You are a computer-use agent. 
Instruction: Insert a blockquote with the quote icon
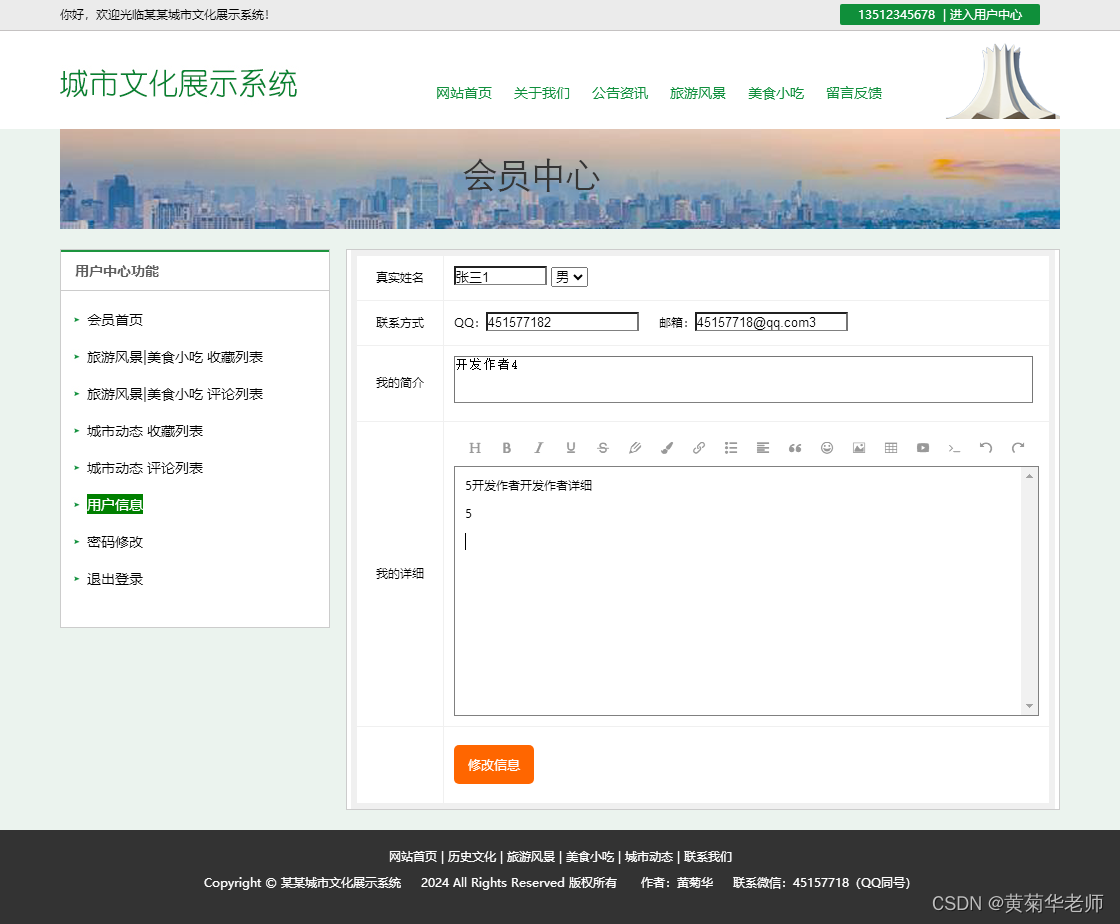pyautogui.click(x=795, y=448)
